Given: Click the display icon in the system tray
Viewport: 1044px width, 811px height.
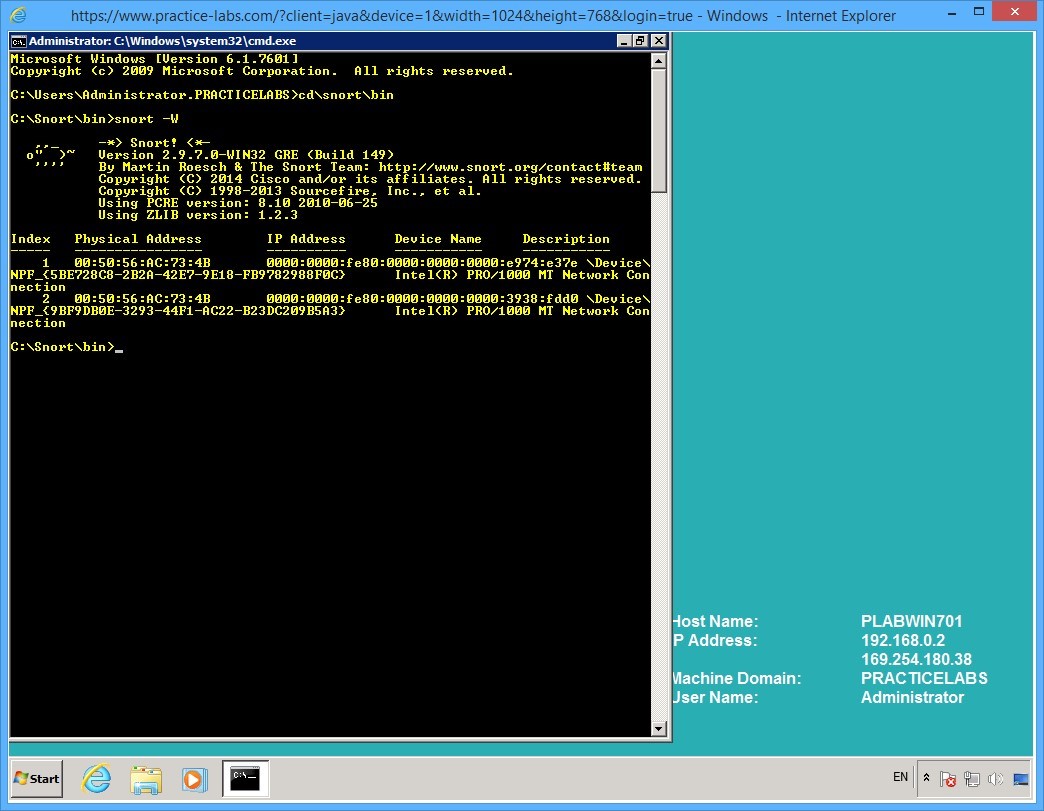Looking at the screenshot, I should pos(1020,778).
